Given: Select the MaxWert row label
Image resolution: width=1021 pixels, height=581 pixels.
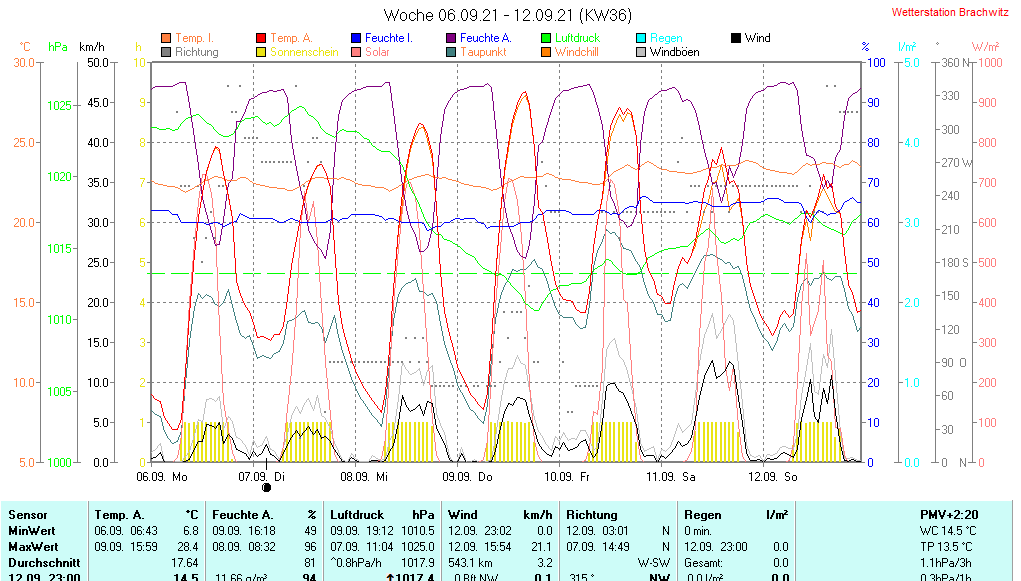Looking at the screenshot, I should point(32,547).
